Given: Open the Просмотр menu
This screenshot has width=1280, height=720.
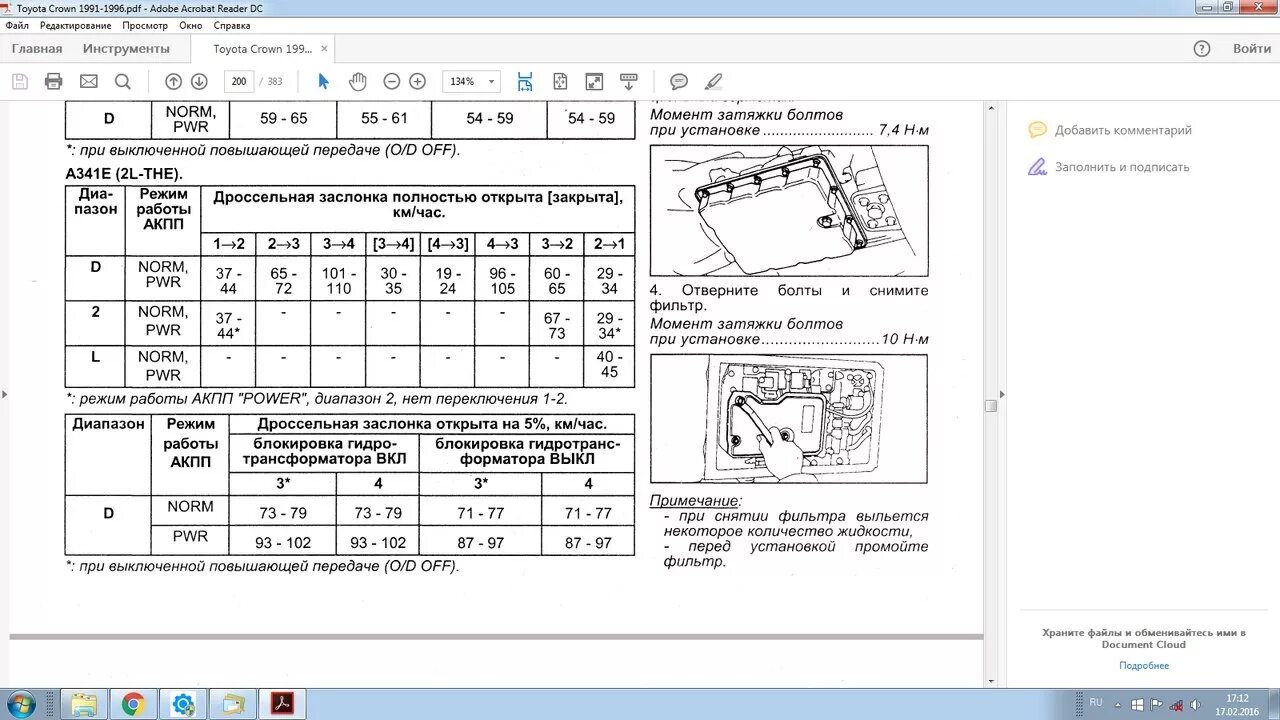Looking at the screenshot, I should [145, 25].
